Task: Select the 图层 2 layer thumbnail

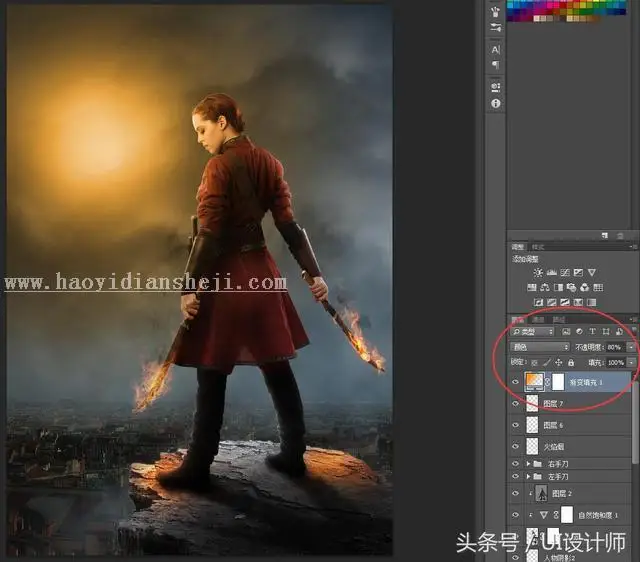Action: click(542, 493)
